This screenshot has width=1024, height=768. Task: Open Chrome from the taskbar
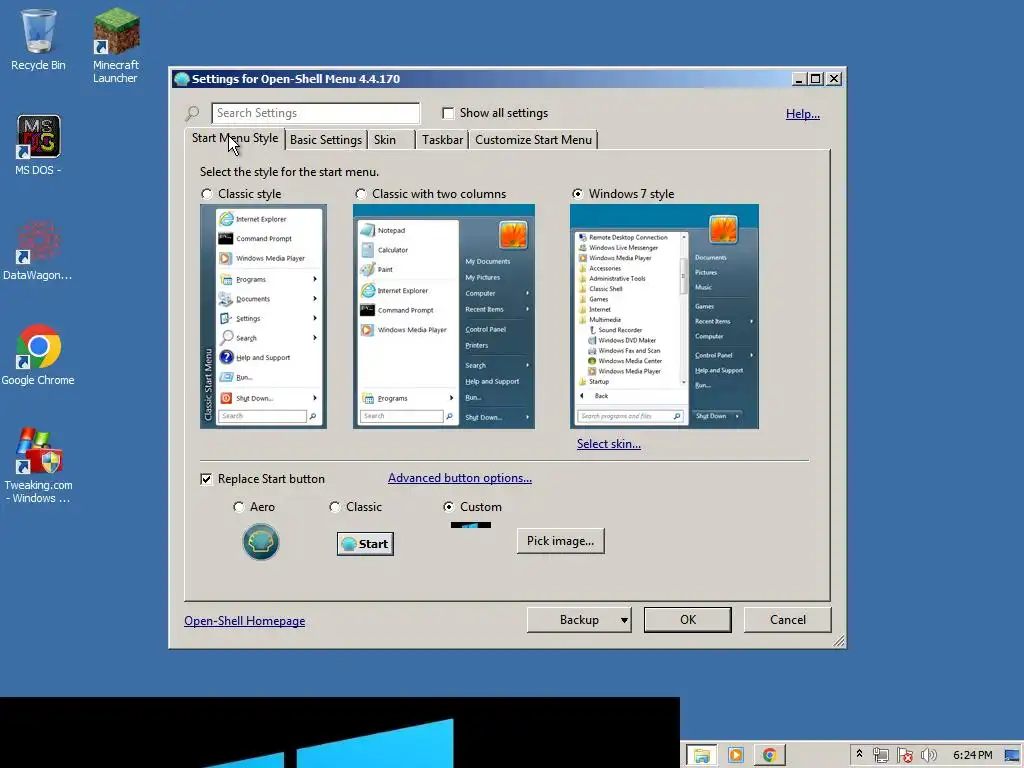pos(770,756)
